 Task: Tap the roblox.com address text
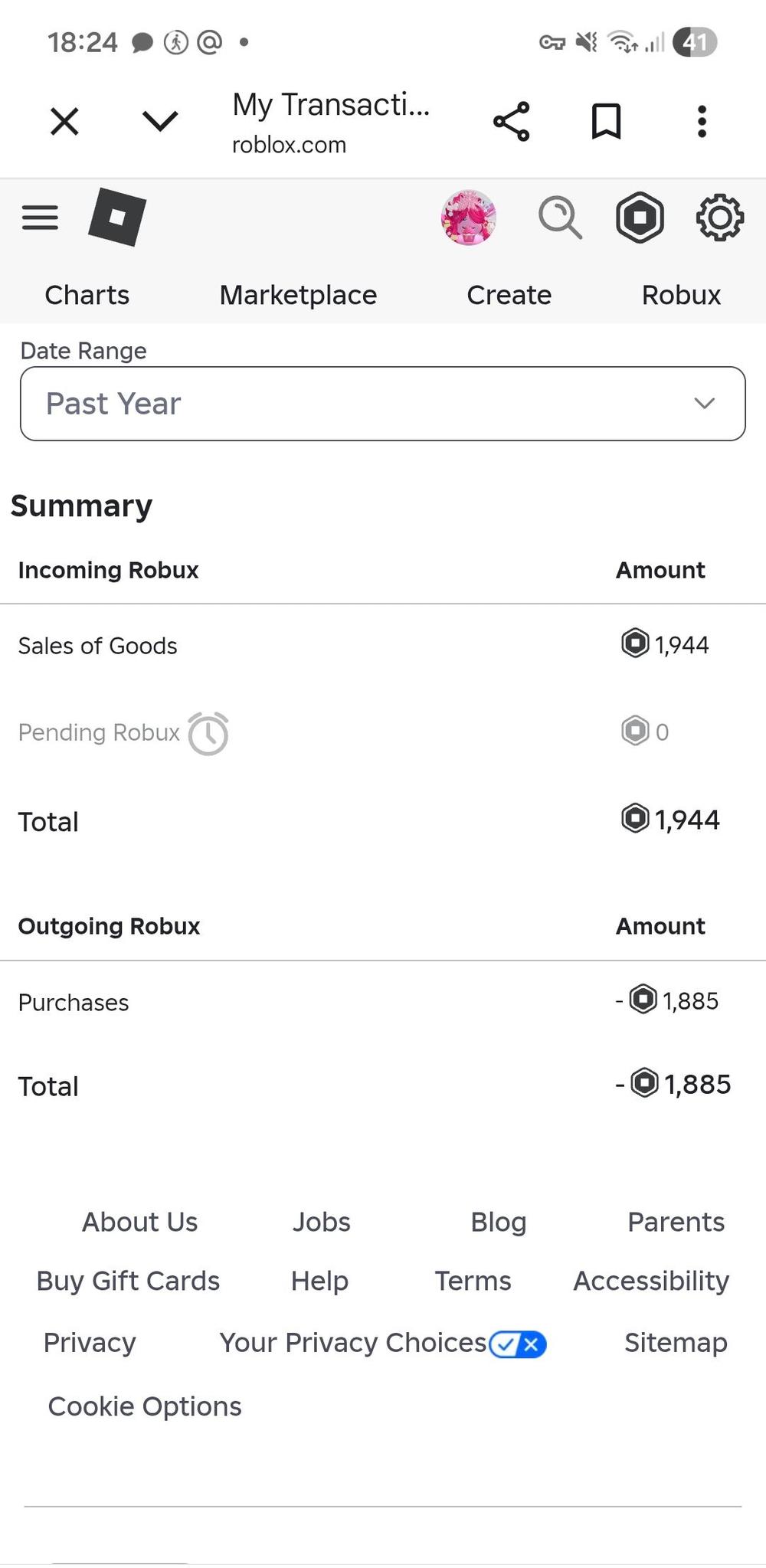290,145
